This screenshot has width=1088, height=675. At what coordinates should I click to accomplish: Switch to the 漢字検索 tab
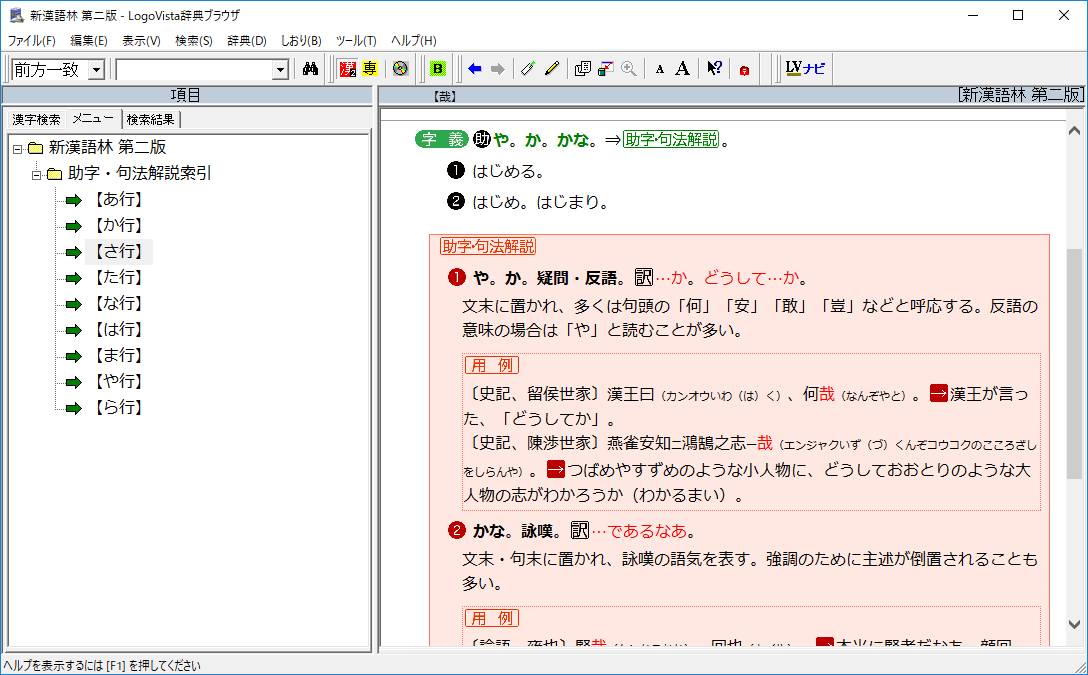pyautogui.click(x=36, y=119)
